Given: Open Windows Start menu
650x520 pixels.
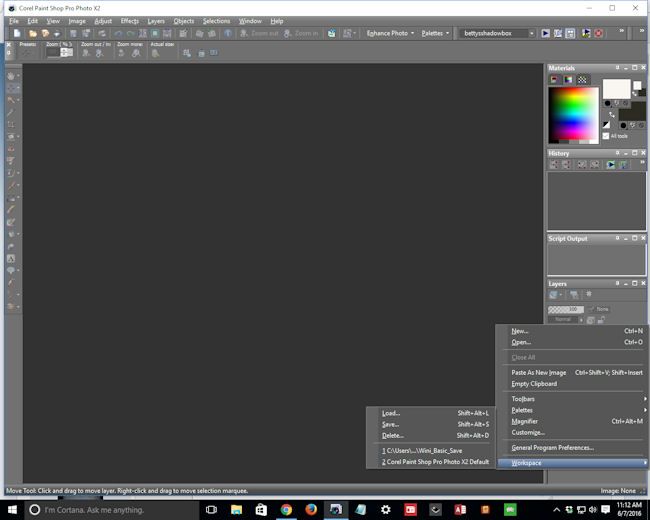Looking at the screenshot, I should (12, 510).
